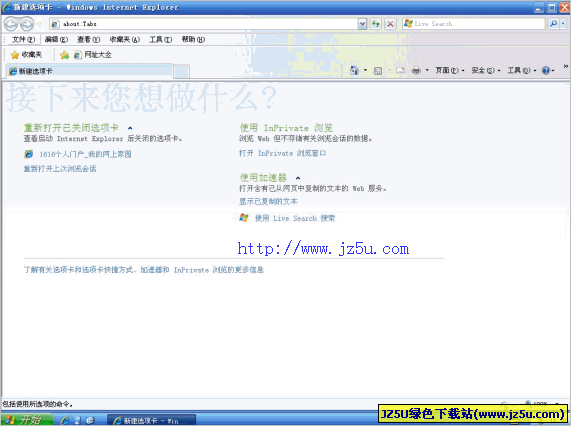Open the 网址大全 favorites bar link
This screenshot has height=426, width=571.
(92, 55)
